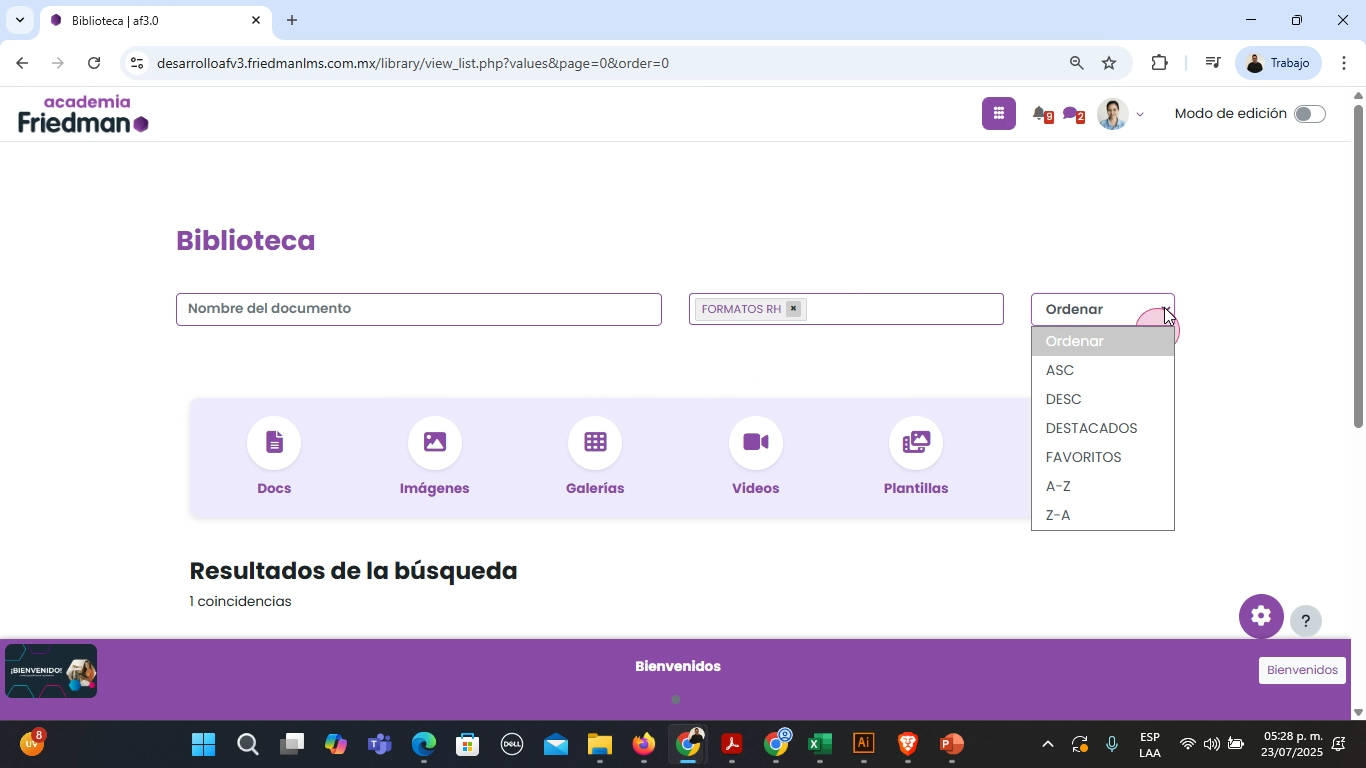Click the ¡Bienvenido! banner thumbnail
The image size is (1366, 768).
51,671
